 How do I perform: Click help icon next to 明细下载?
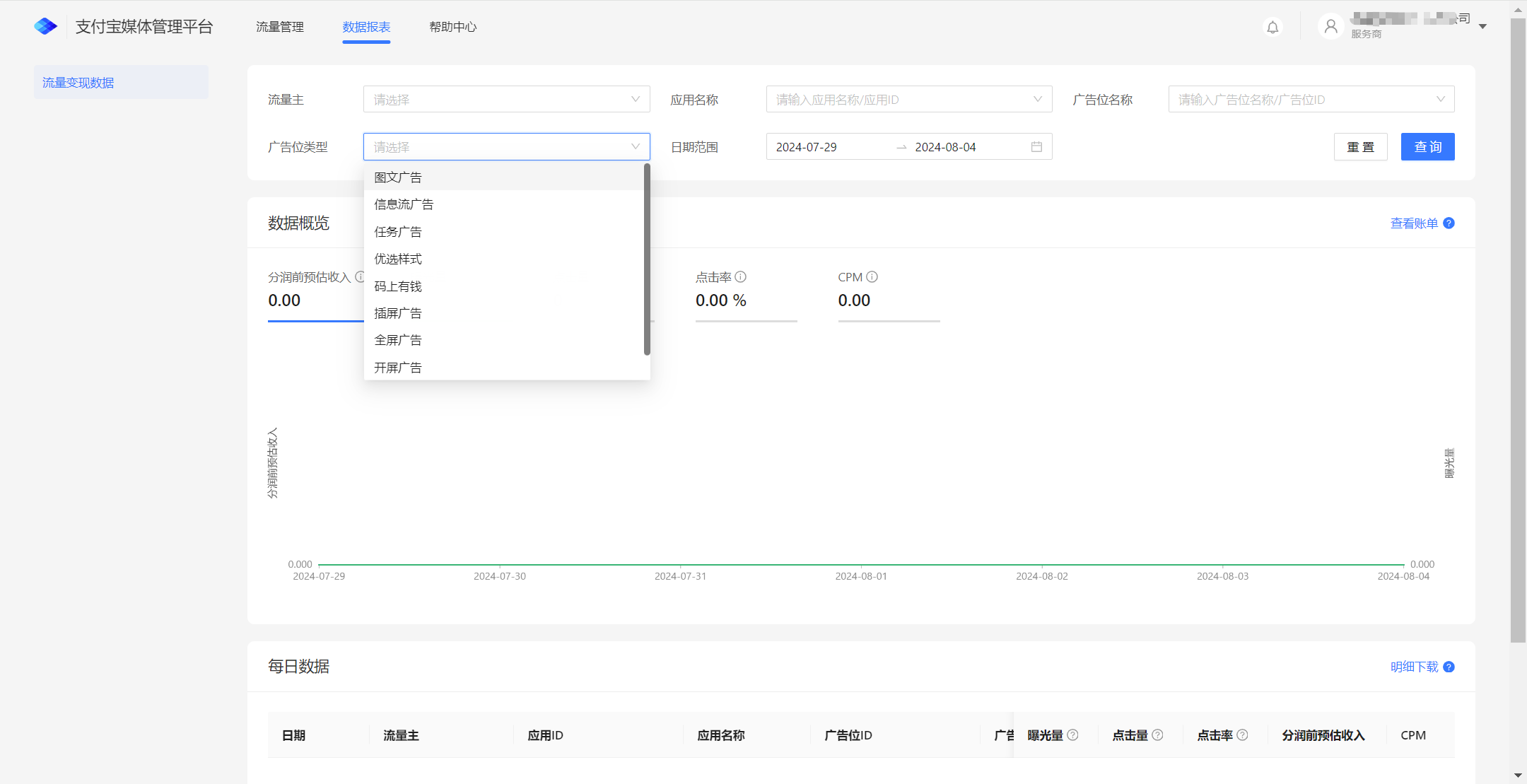(1449, 667)
